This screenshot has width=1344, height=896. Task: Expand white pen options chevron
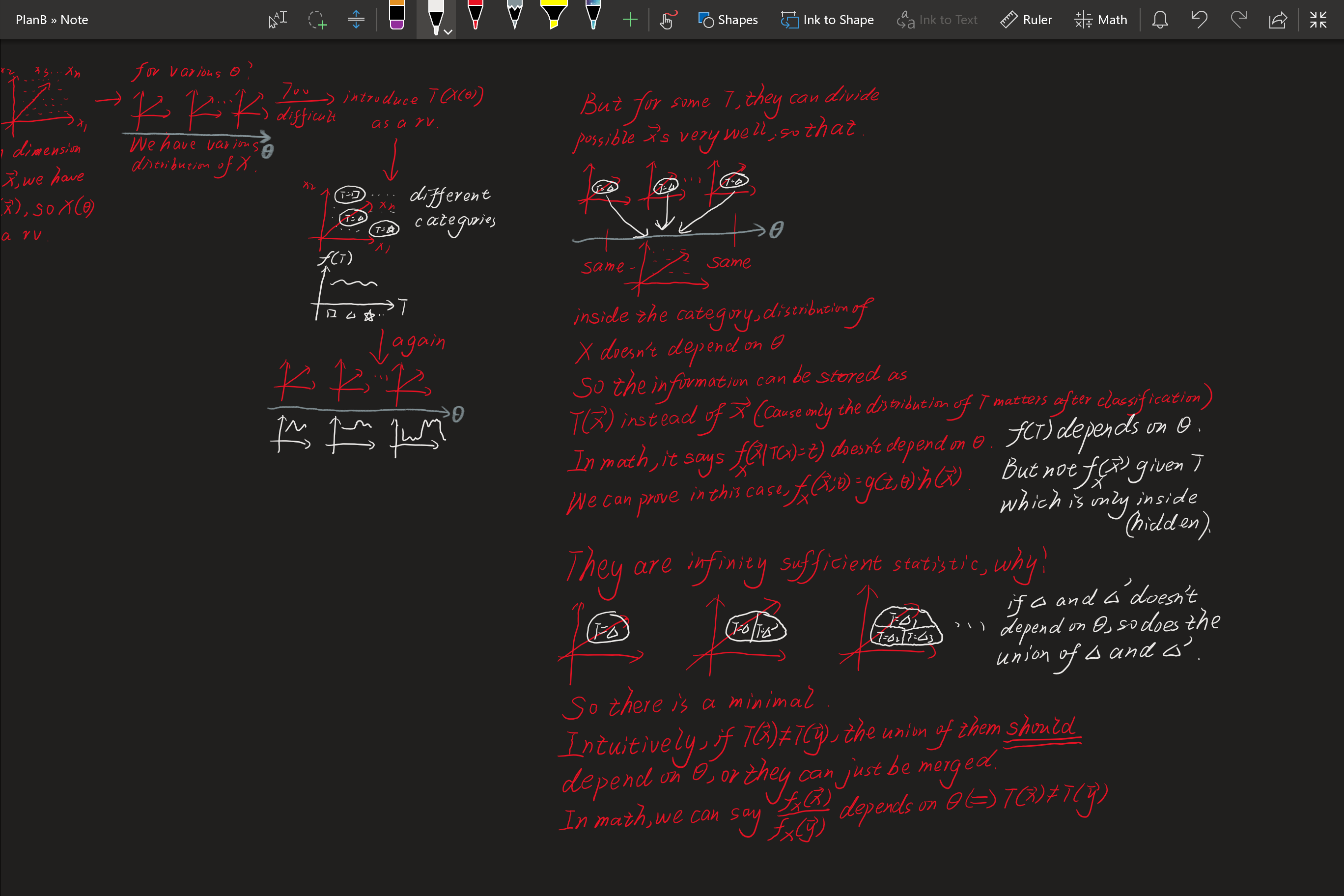tap(448, 32)
